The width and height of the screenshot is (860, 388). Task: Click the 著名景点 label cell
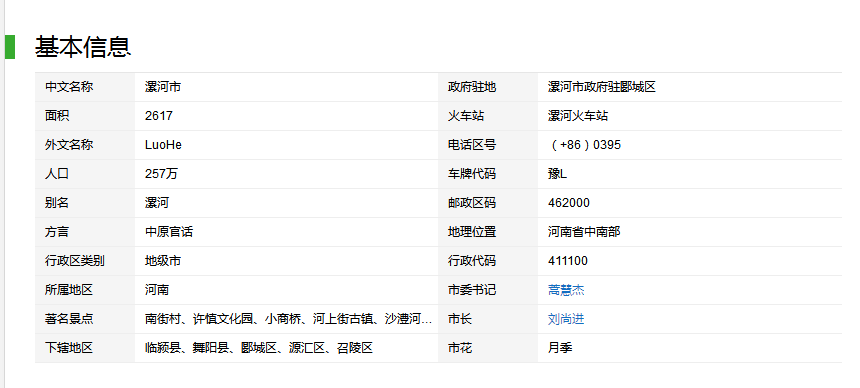(x=85, y=319)
